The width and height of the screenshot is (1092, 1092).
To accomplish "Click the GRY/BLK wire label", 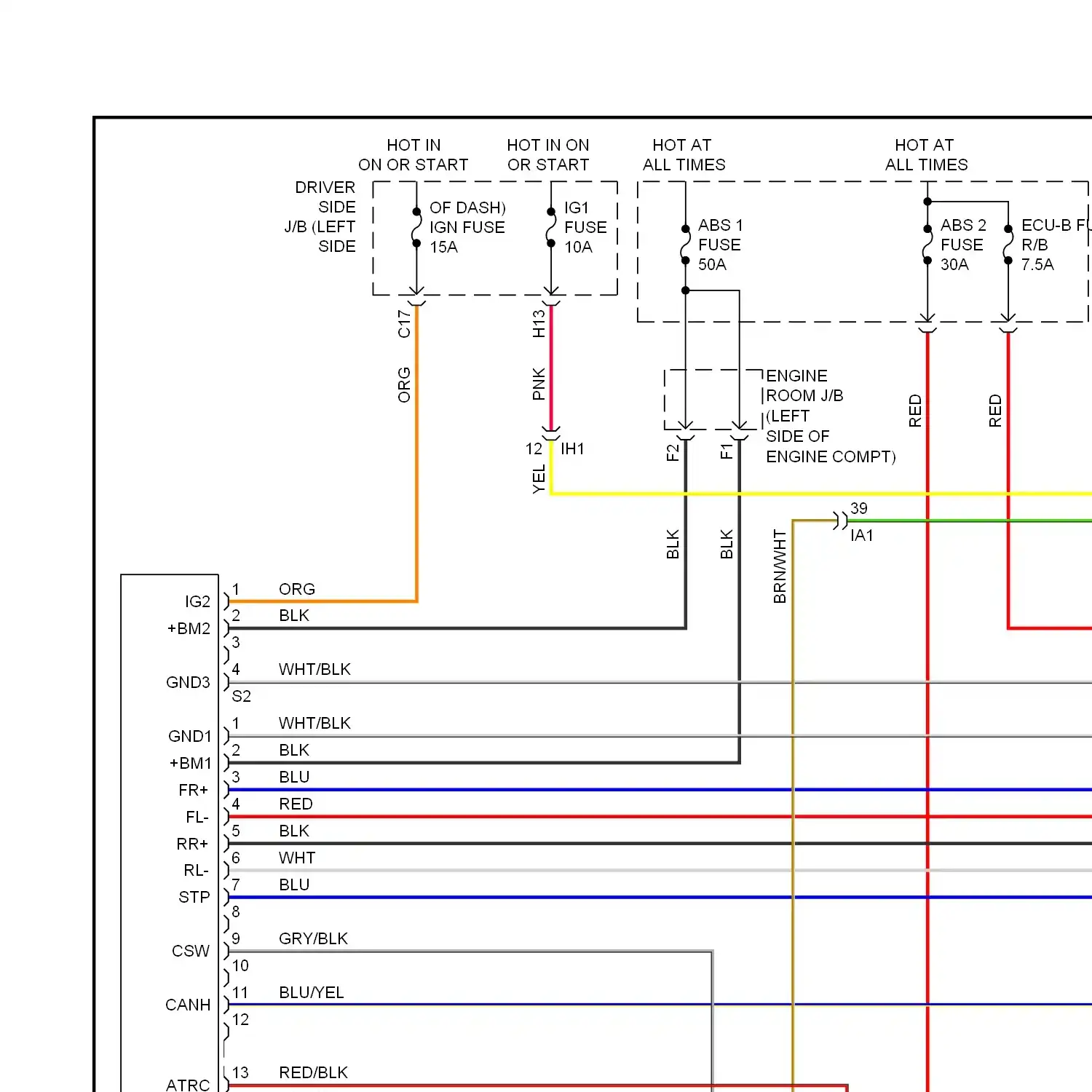I will point(314,939).
